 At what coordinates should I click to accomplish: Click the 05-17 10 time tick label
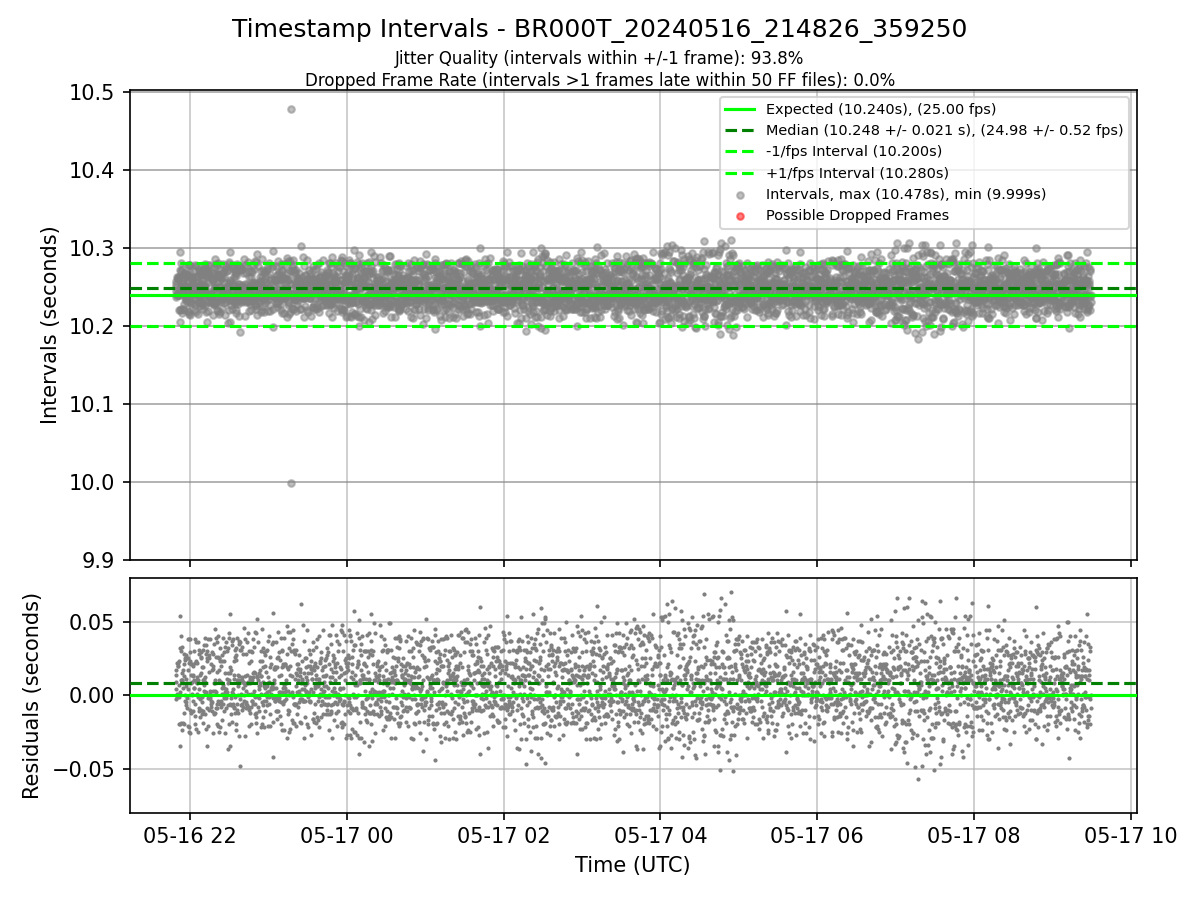(1130, 835)
